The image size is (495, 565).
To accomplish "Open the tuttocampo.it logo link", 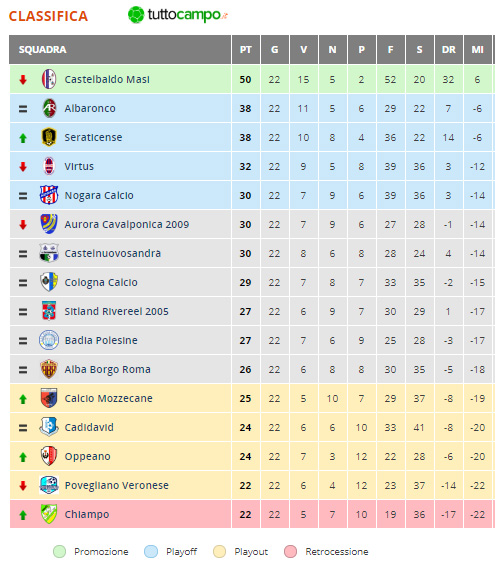I will pos(178,15).
